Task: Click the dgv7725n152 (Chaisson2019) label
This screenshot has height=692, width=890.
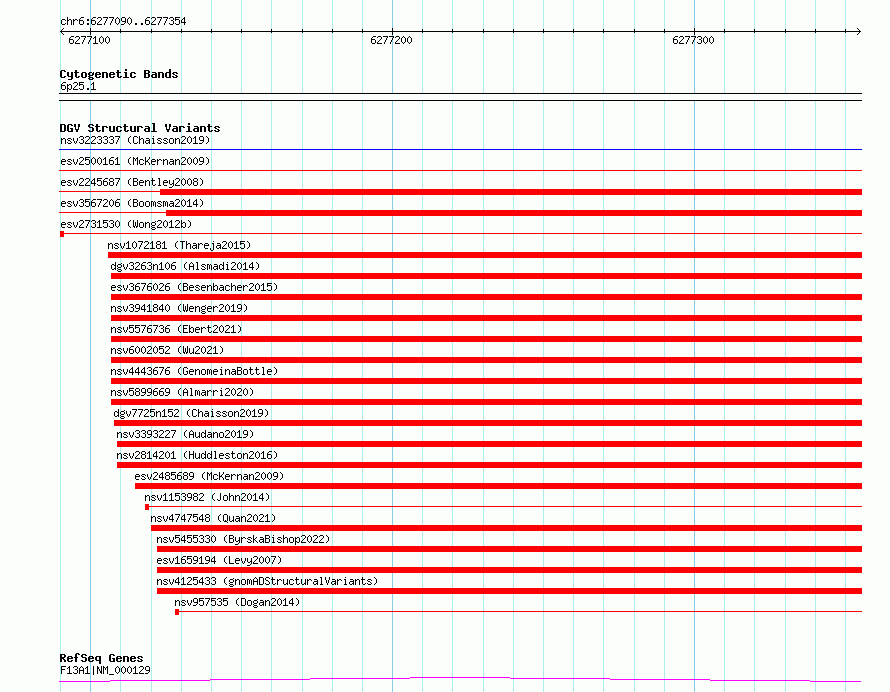Action: (191, 413)
